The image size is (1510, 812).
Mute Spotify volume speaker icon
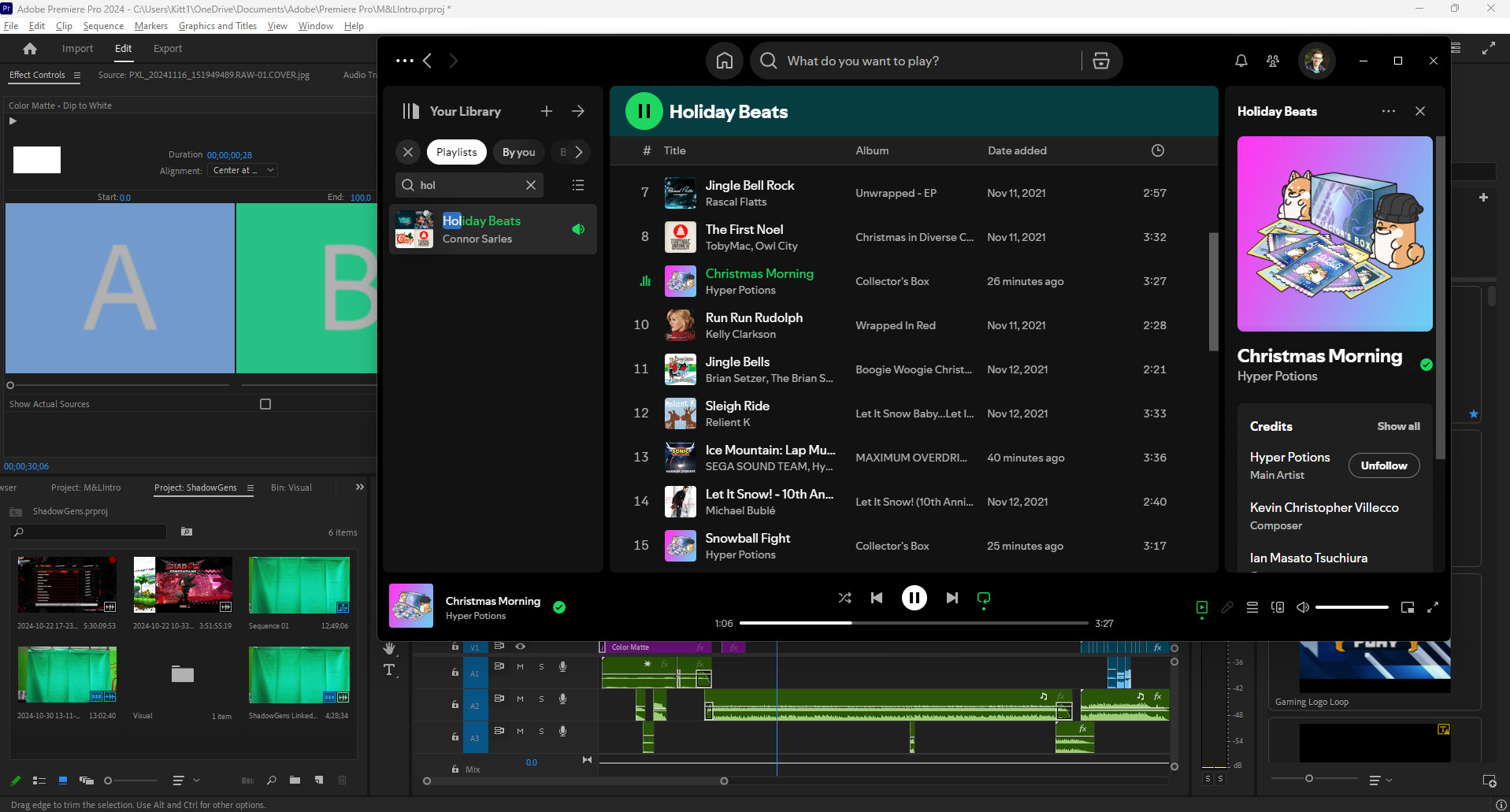pyautogui.click(x=1303, y=607)
